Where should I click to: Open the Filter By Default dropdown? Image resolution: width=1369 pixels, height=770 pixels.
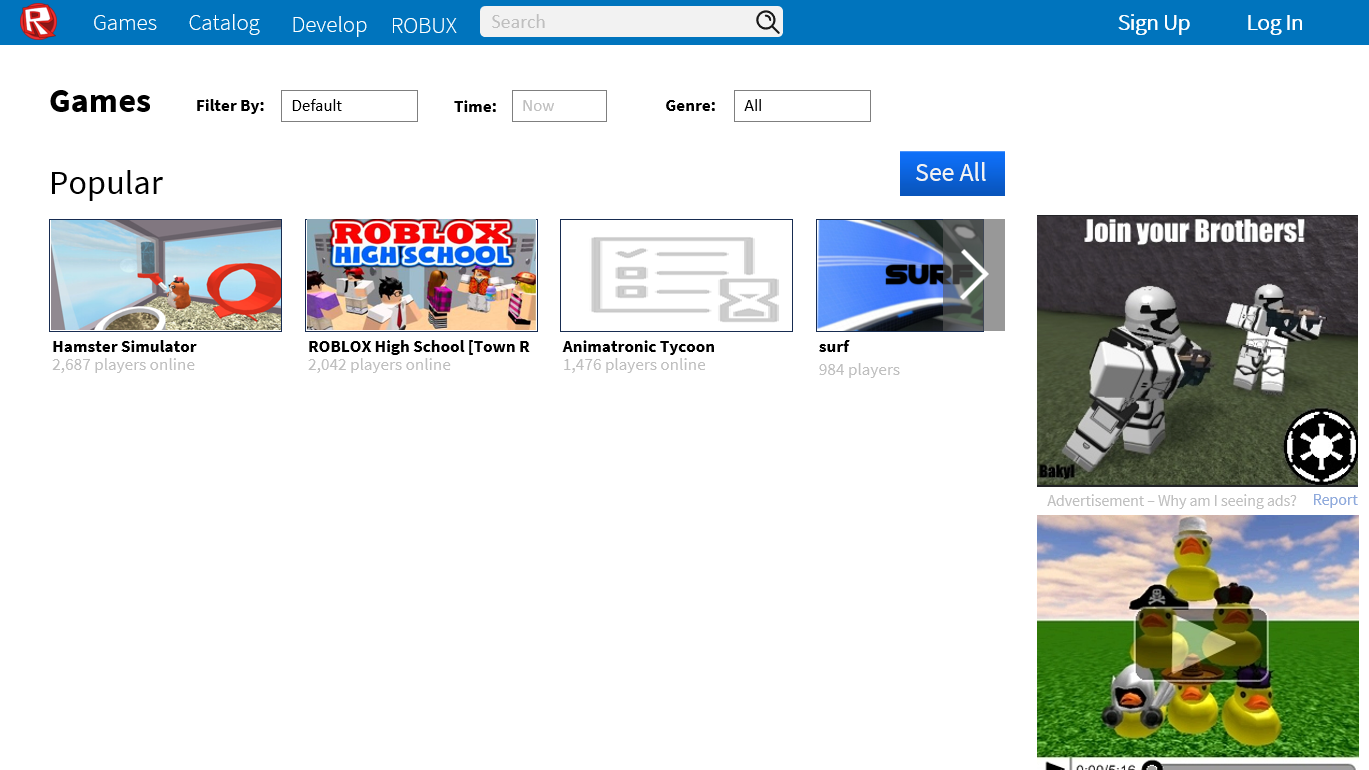(x=349, y=106)
